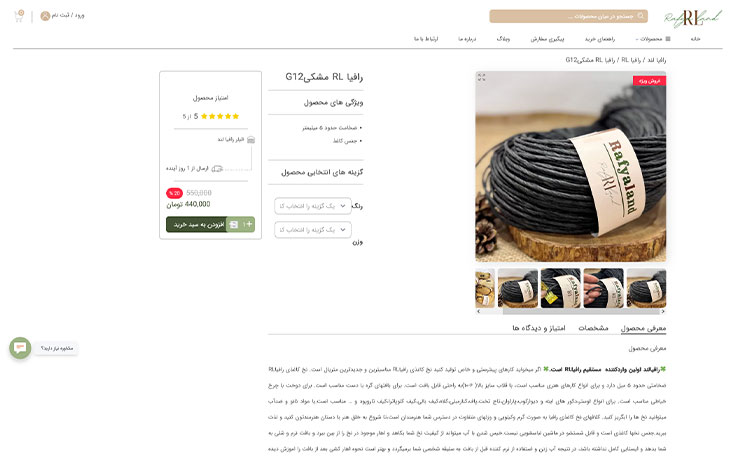
Task: Open the shopping cart icon
Action: point(19,16)
